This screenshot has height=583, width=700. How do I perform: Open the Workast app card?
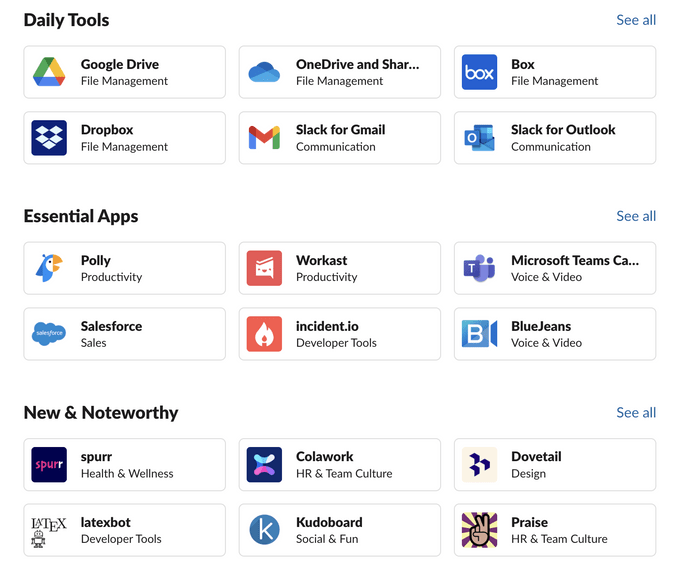click(x=340, y=268)
